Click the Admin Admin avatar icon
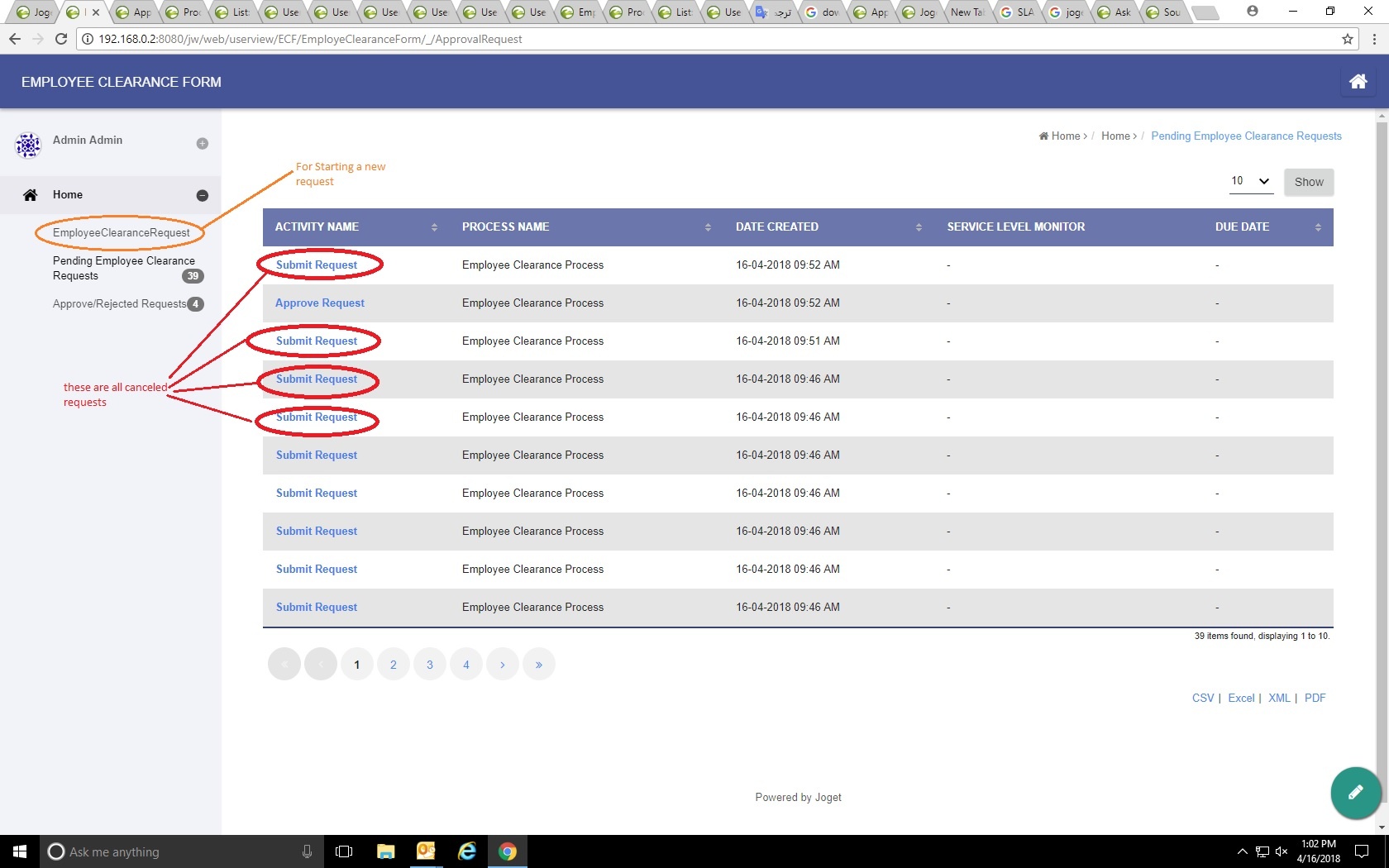 pyautogui.click(x=28, y=145)
